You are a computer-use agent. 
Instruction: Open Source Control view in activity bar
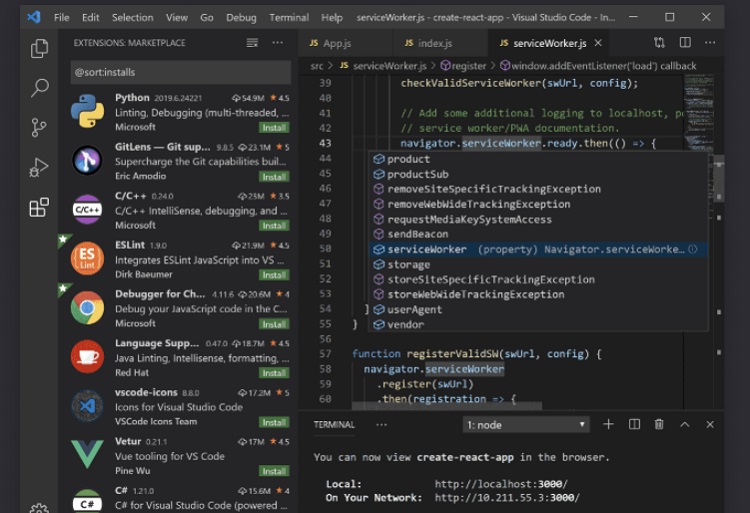coord(39,127)
